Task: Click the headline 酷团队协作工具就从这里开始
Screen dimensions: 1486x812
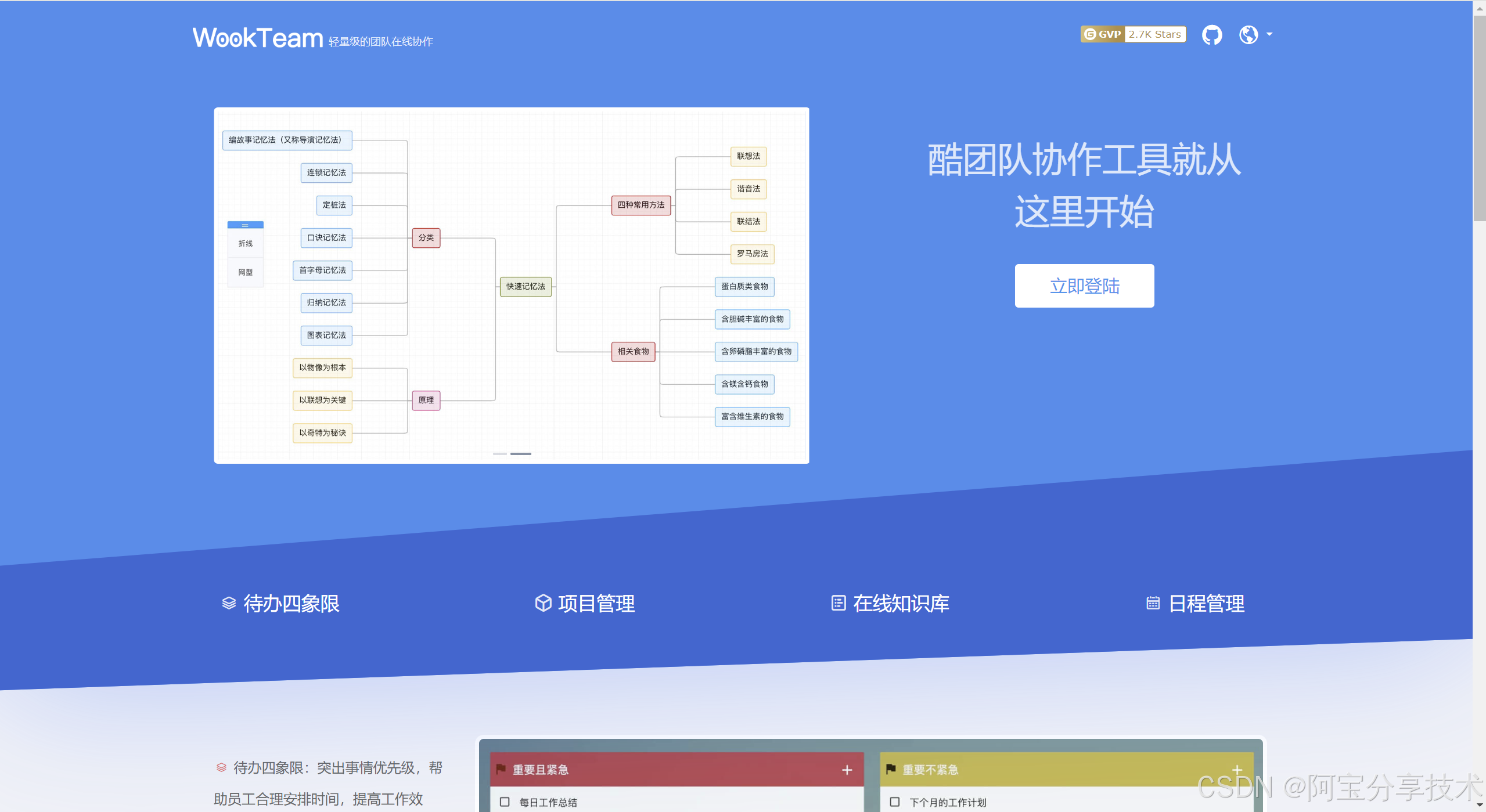Action: [x=1084, y=185]
